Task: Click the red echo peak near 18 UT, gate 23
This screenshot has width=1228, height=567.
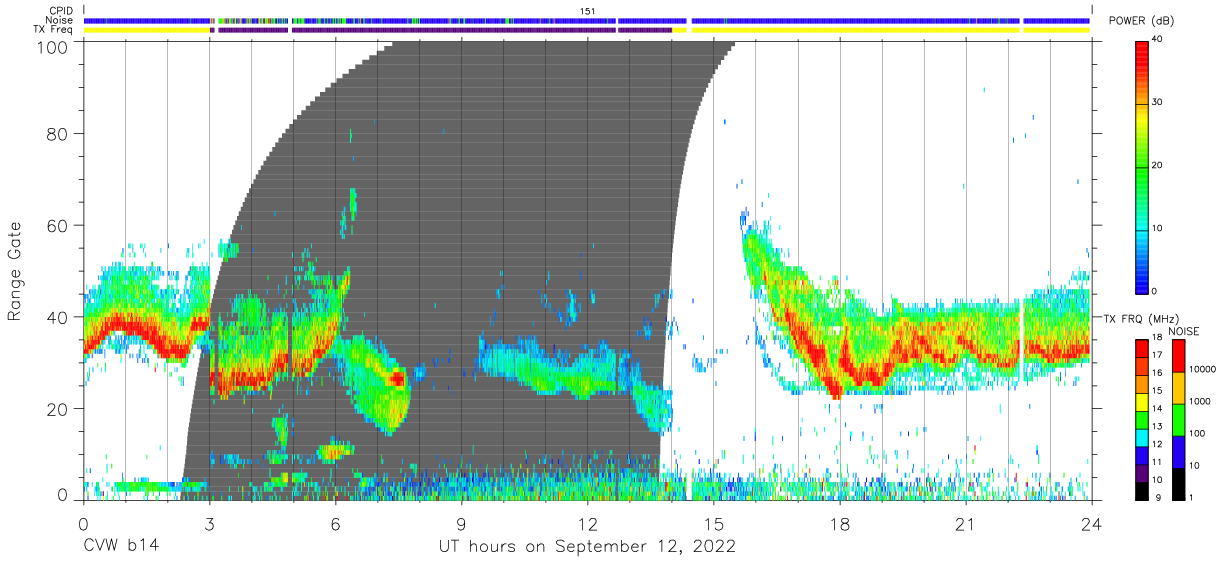Action: tap(836, 392)
